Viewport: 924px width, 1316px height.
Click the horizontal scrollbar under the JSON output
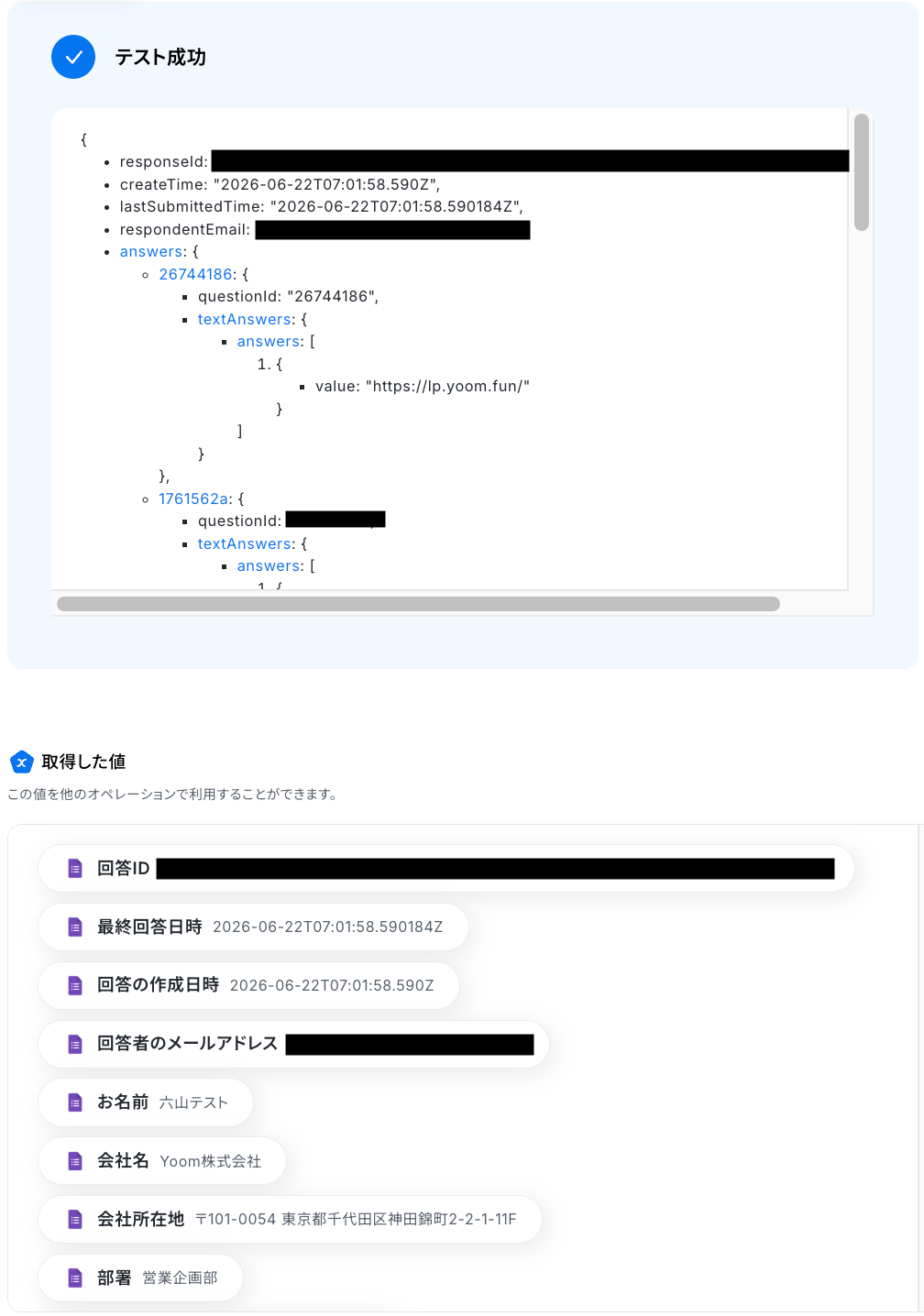(x=418, y=604)
